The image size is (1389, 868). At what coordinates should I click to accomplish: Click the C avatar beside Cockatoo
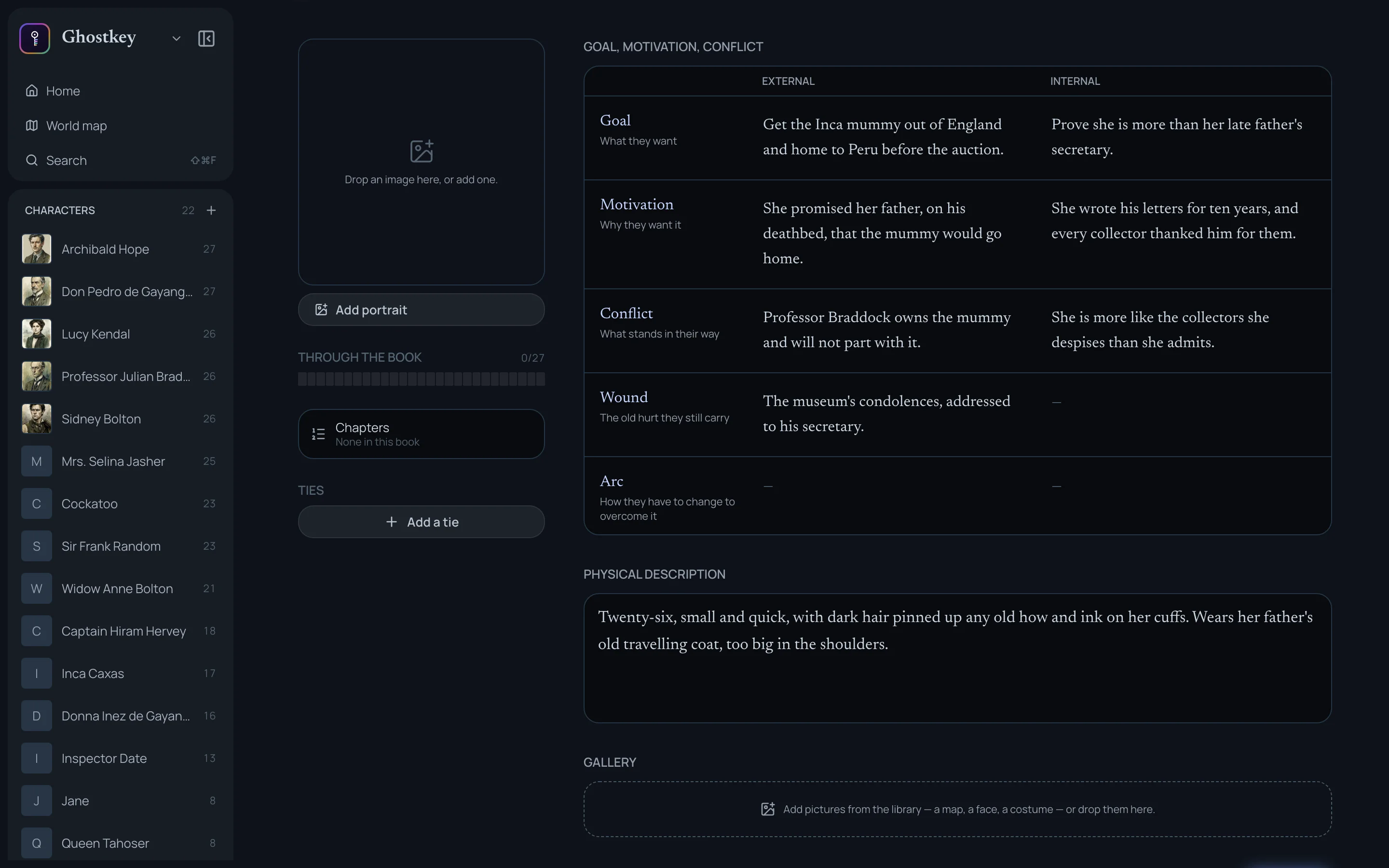pos(36,503)
